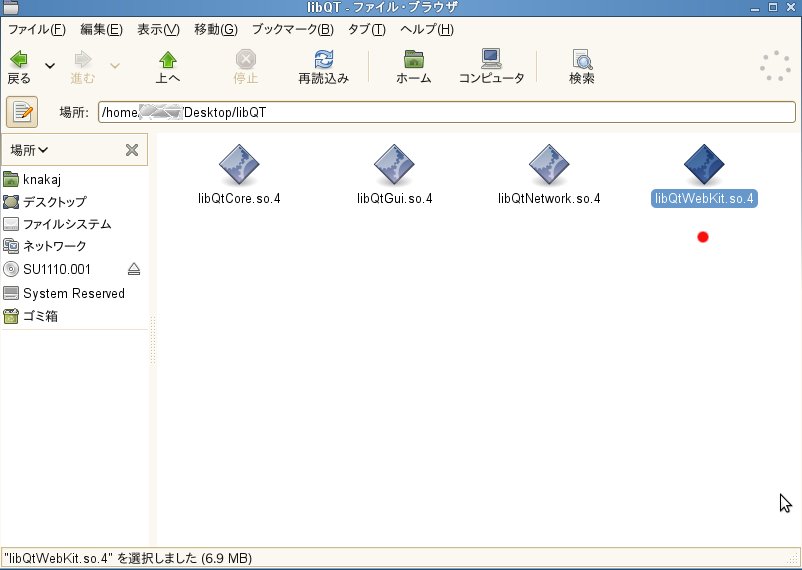This screenshot has width=802, height=570.
Task: Go up a folder with 上へ
Action: click(x=167, y=67)
